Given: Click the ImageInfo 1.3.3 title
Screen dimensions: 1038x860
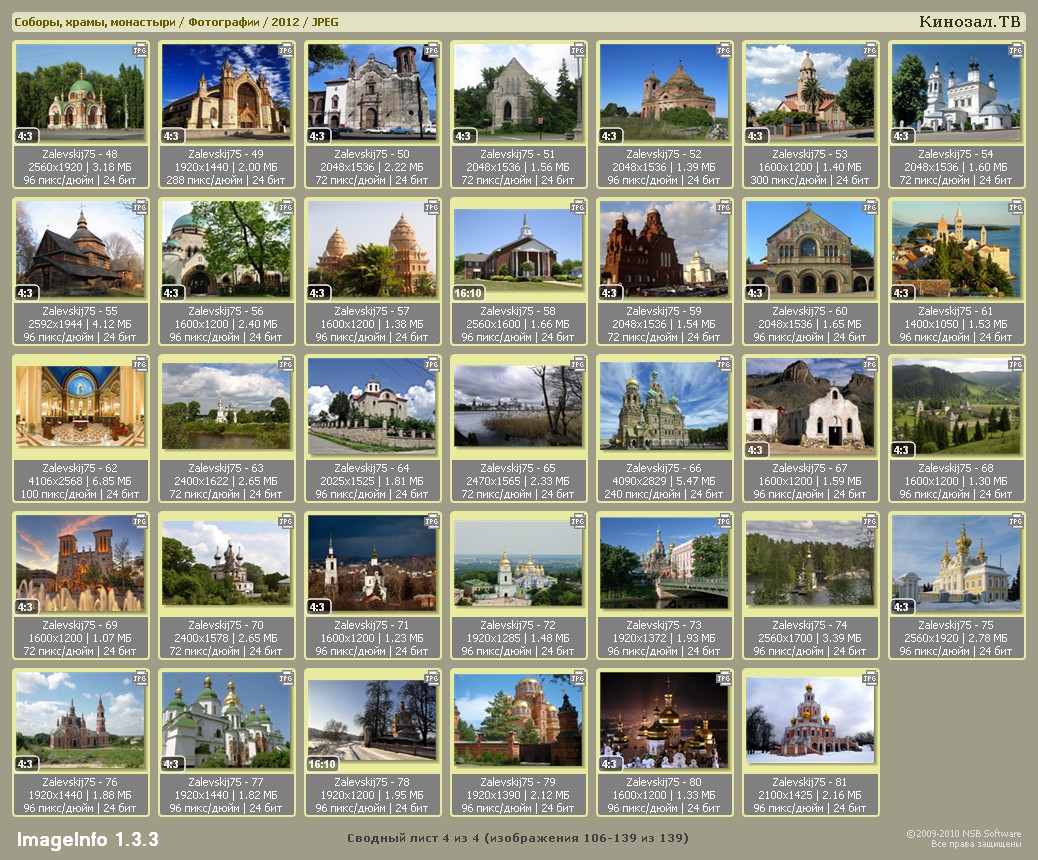Looking at the screenshot, I should pos(87,839).
